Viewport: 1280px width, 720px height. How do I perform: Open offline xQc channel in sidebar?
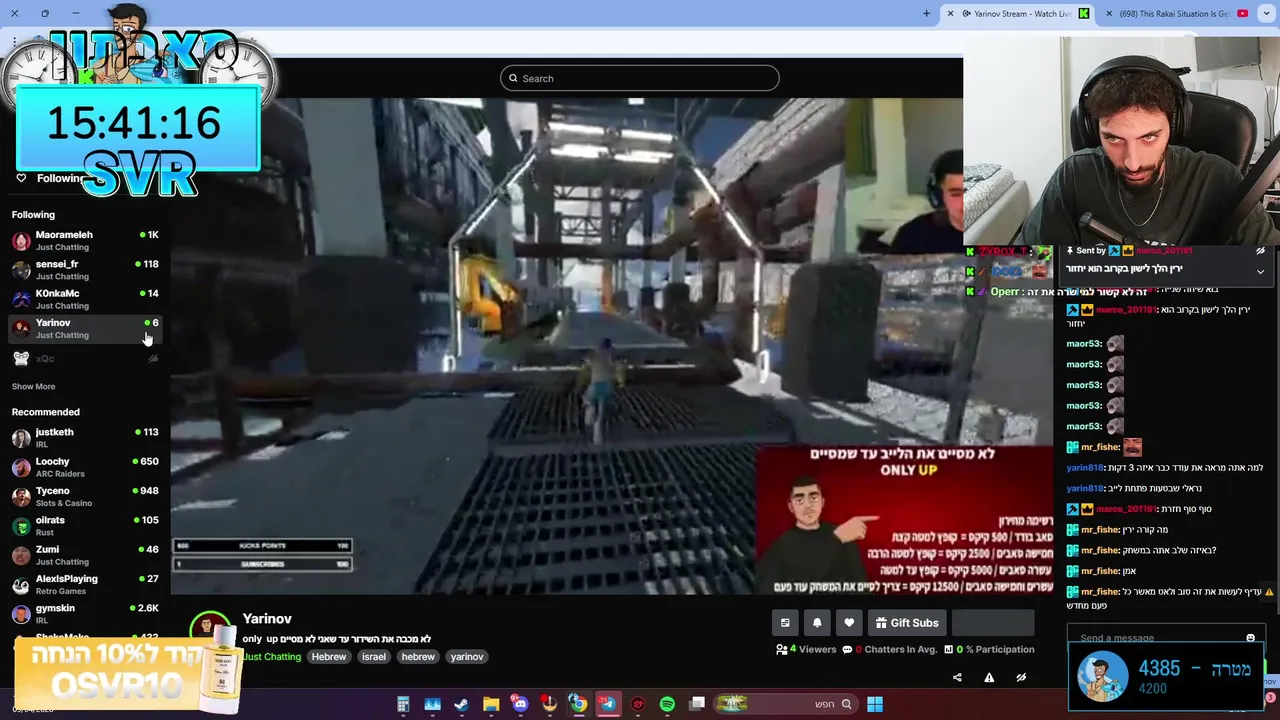(85, 358)
